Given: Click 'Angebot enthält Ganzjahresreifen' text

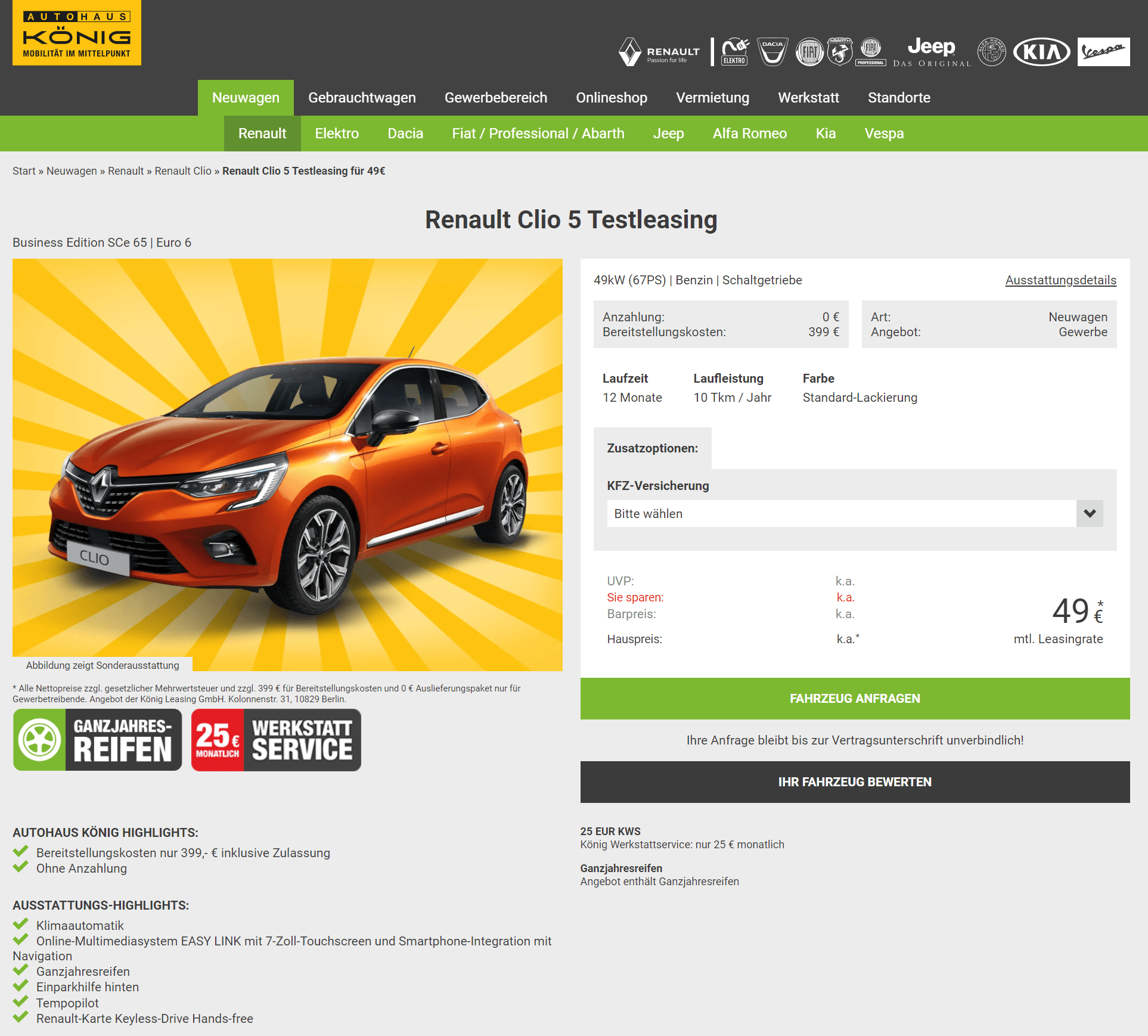Looking at the screenshot, I should pos(659,882).
